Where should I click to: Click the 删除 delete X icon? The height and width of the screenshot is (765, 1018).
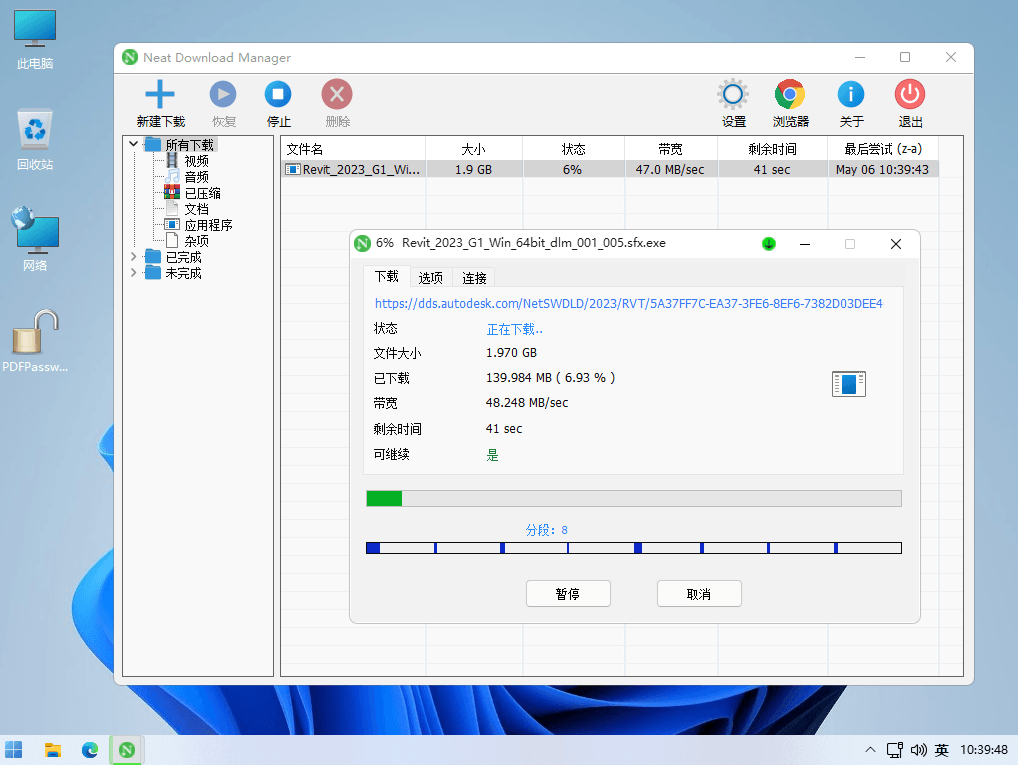(x=337, y=95)
